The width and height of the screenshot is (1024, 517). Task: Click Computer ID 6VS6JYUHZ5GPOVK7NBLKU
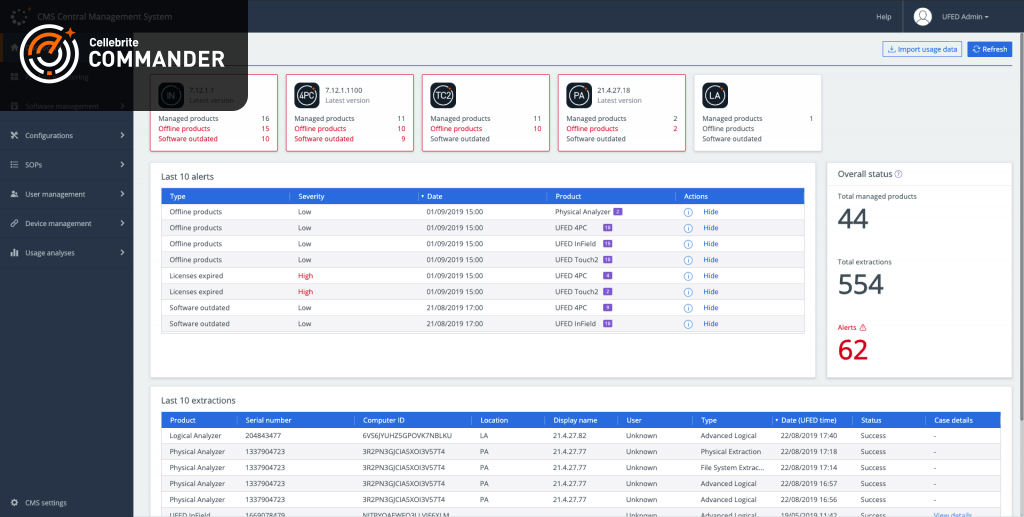pos(408,435)
